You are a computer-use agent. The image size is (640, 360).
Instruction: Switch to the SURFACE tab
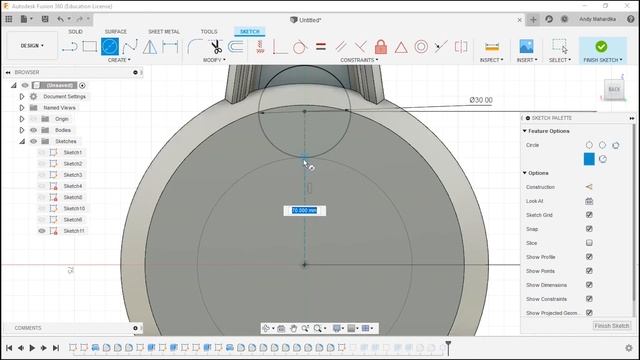tap(116, 31)
